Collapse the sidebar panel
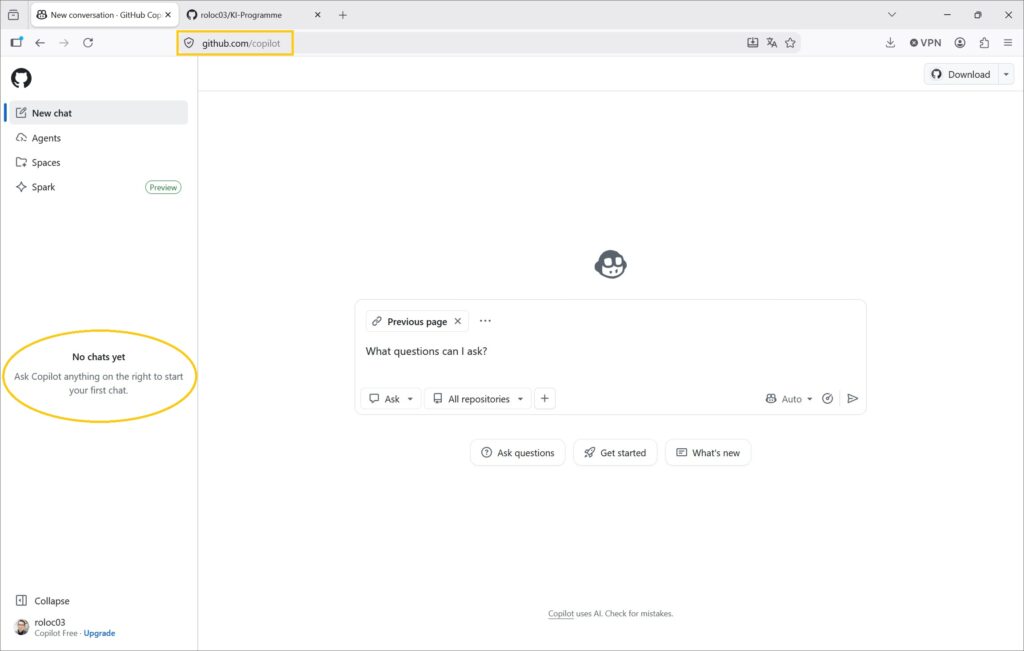1024x651 pixels. (42, 601)
